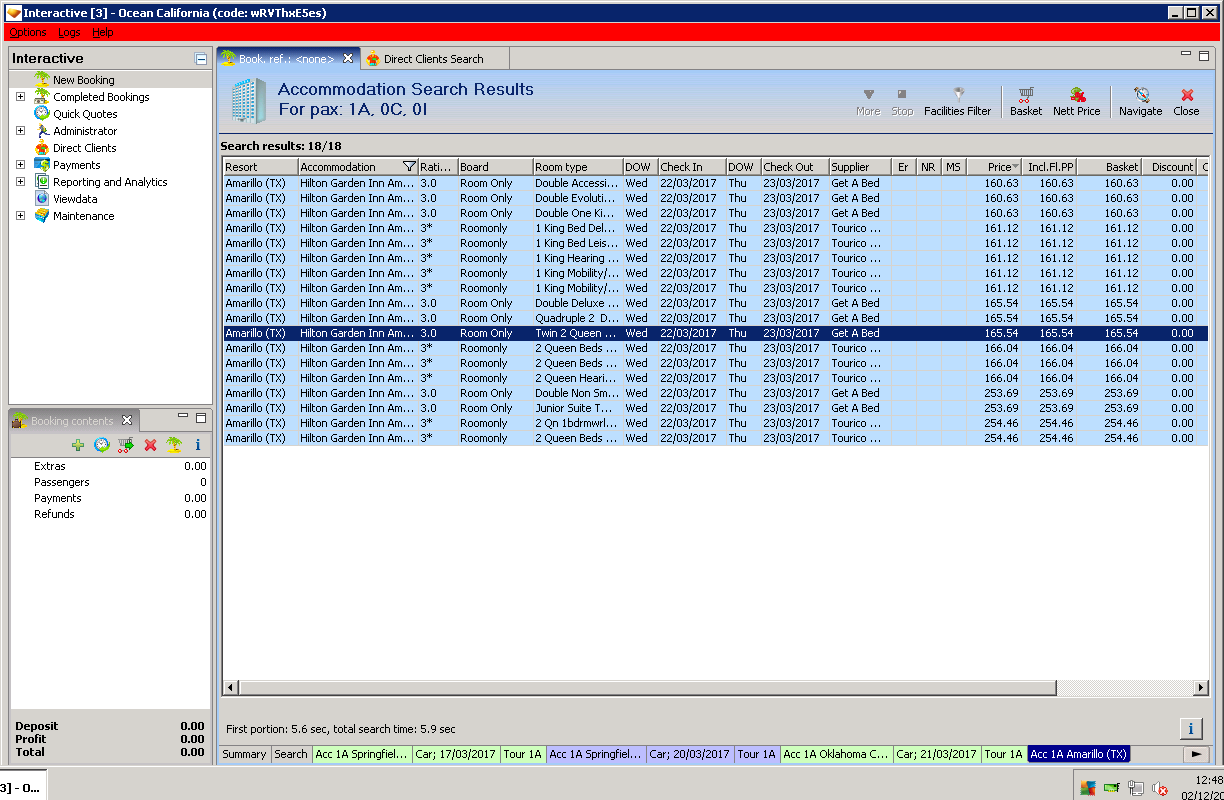
Task: Maximize the main editor tab area
Action: (1204, 55)
